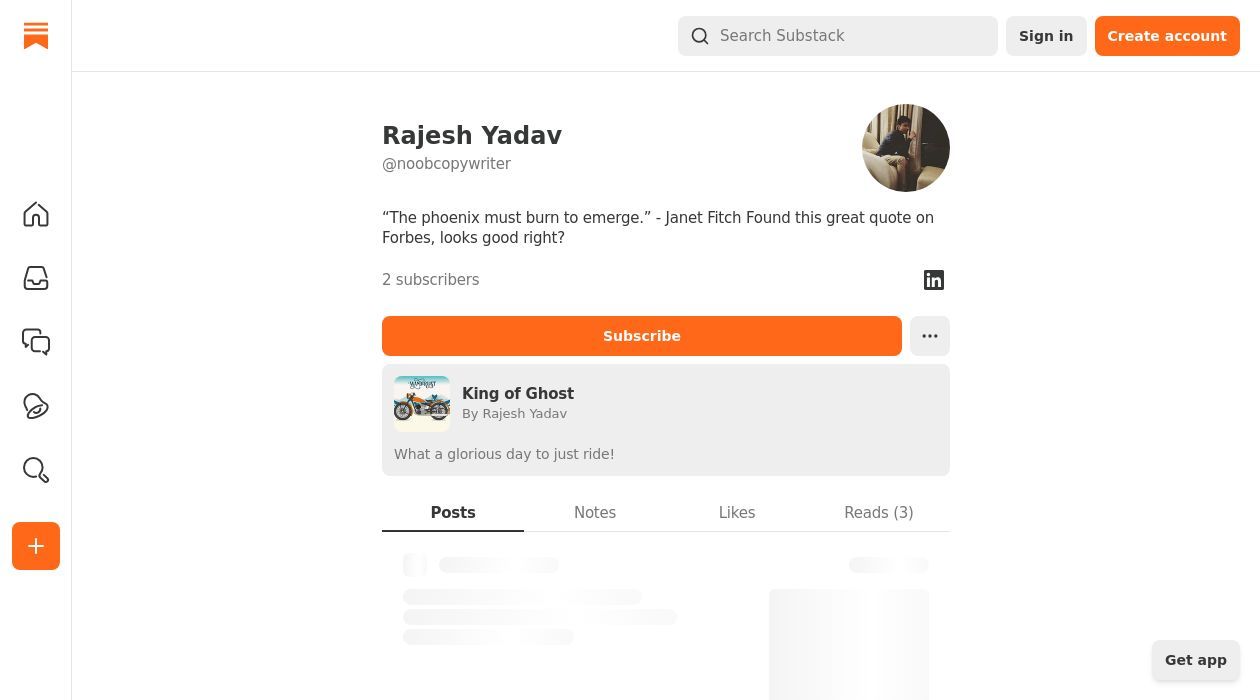
Task: Click the Create account button
Action: [1167, 36]
